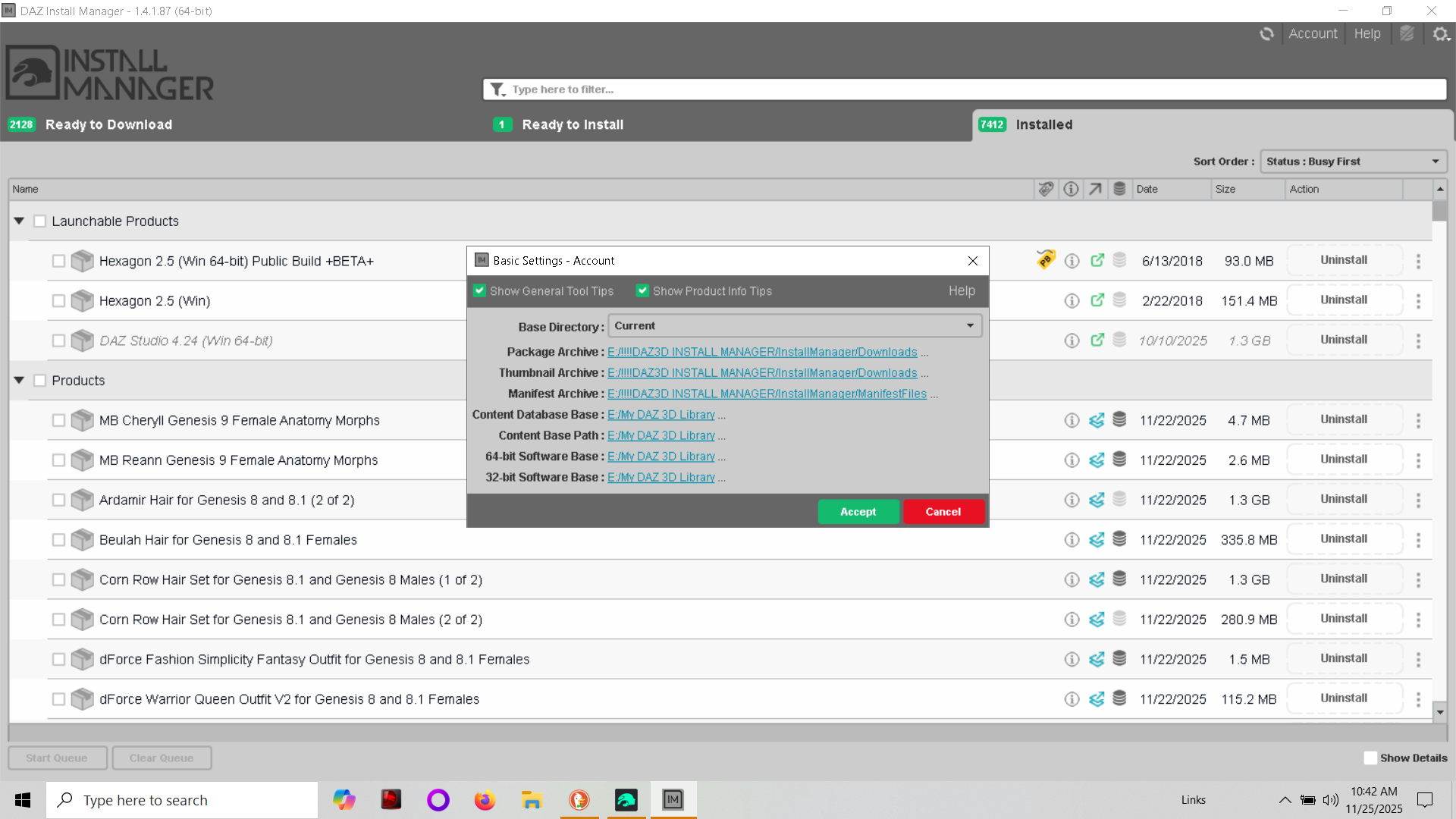Open the Sort Order dropdown
The width and height of the screenshot is (1456, 819).
pyautogui.click(x=1353, y=162)
